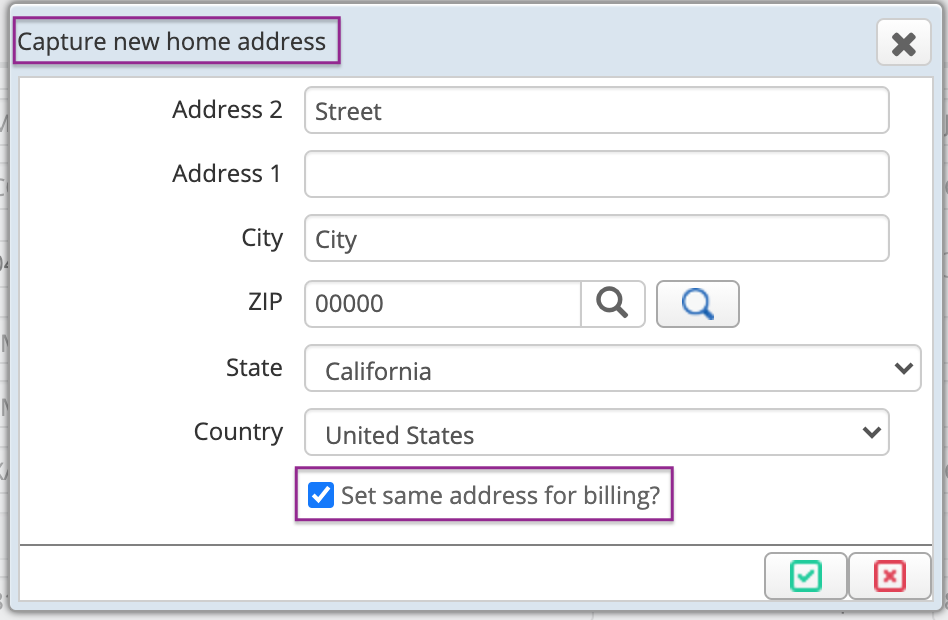This screenshot has width=948, height=620.
Task: Click into the City input field
Action: pos(597,239)
